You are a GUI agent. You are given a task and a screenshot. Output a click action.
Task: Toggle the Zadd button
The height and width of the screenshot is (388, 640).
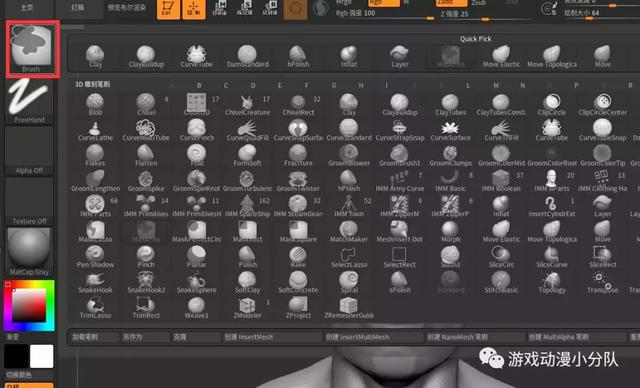click(451, 2)
